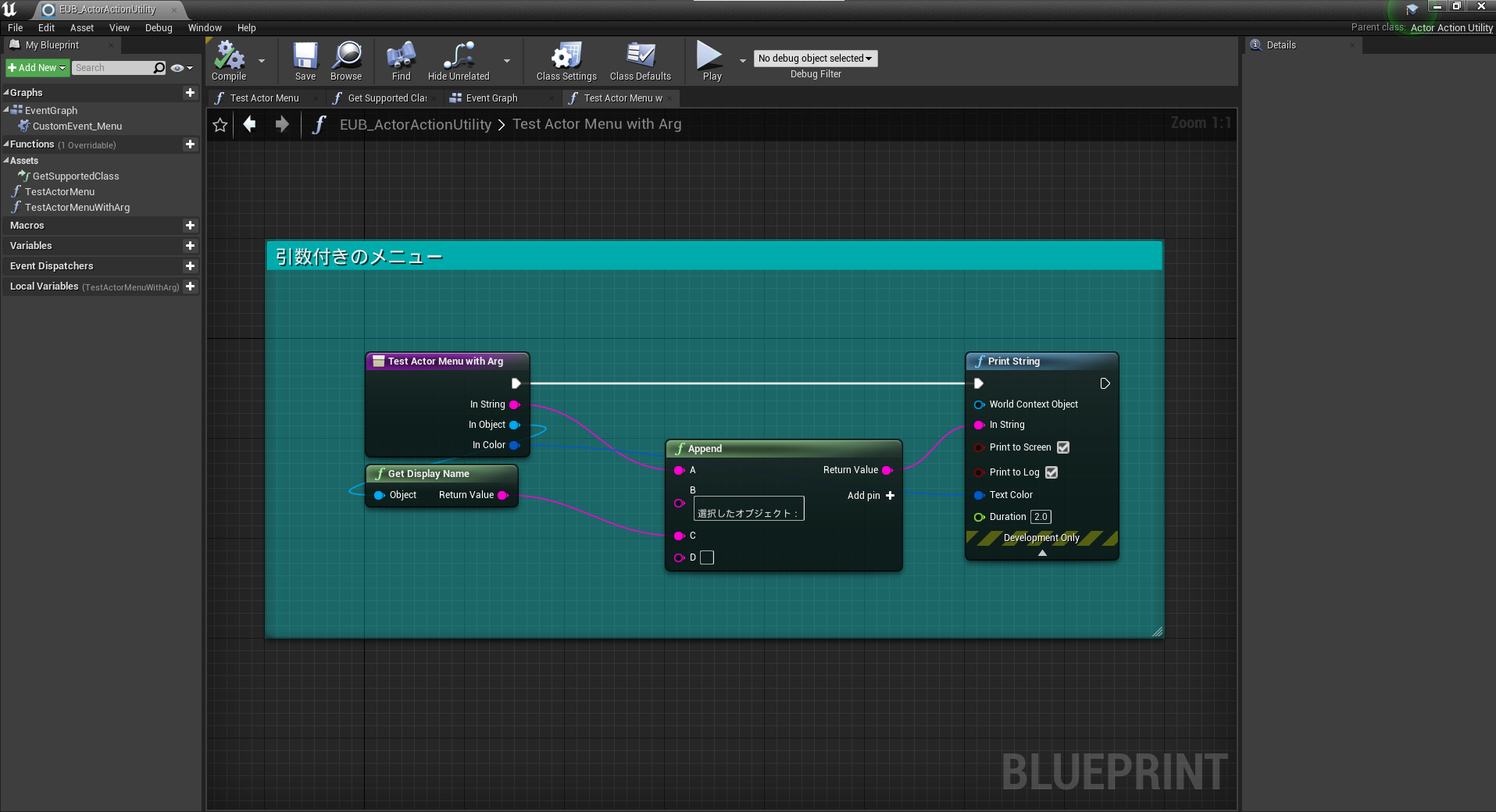
Task: Click In Color pin on function entry node
Action: [515, 445]
